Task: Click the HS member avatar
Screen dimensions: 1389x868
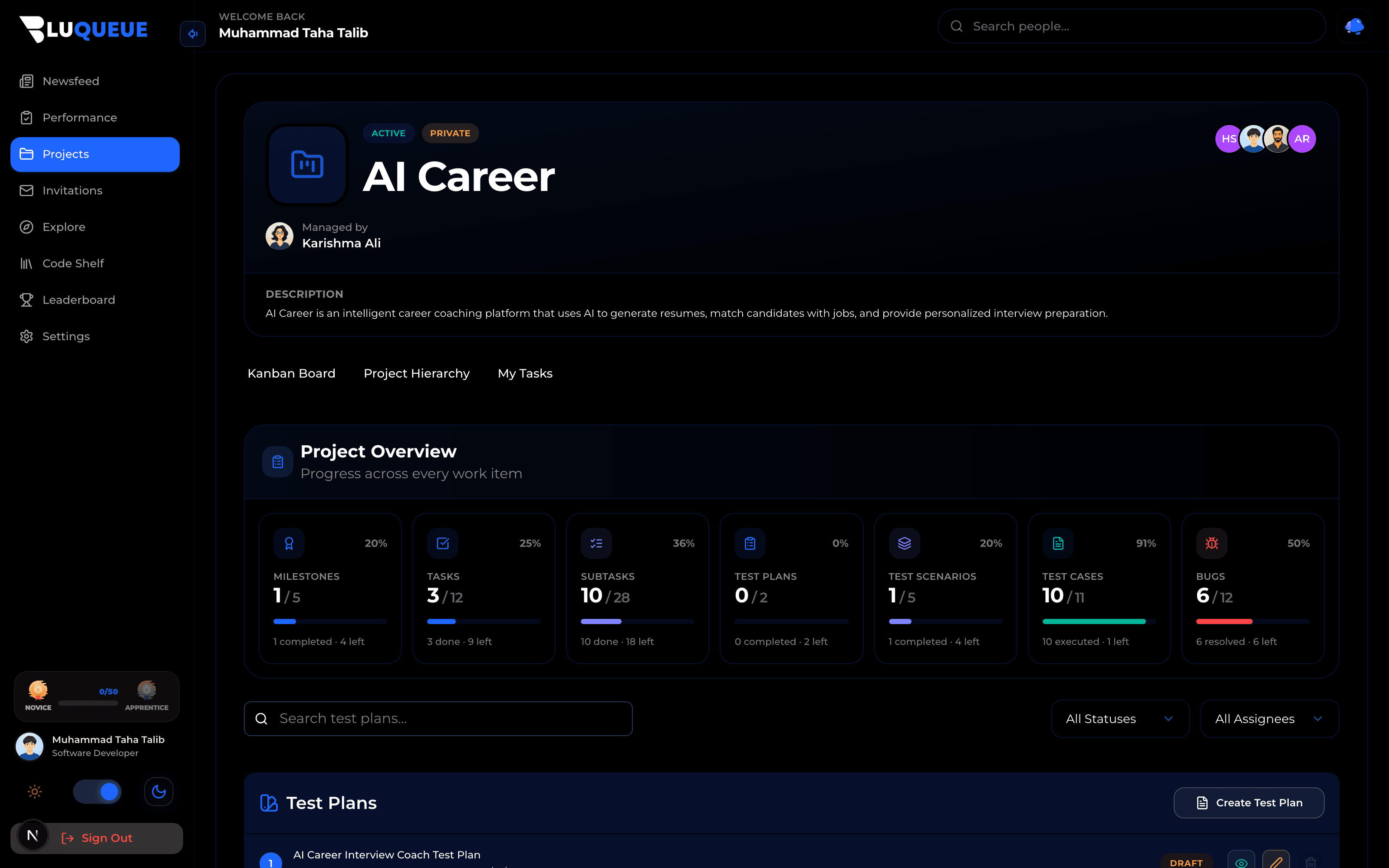Action: coord(1228,139)
